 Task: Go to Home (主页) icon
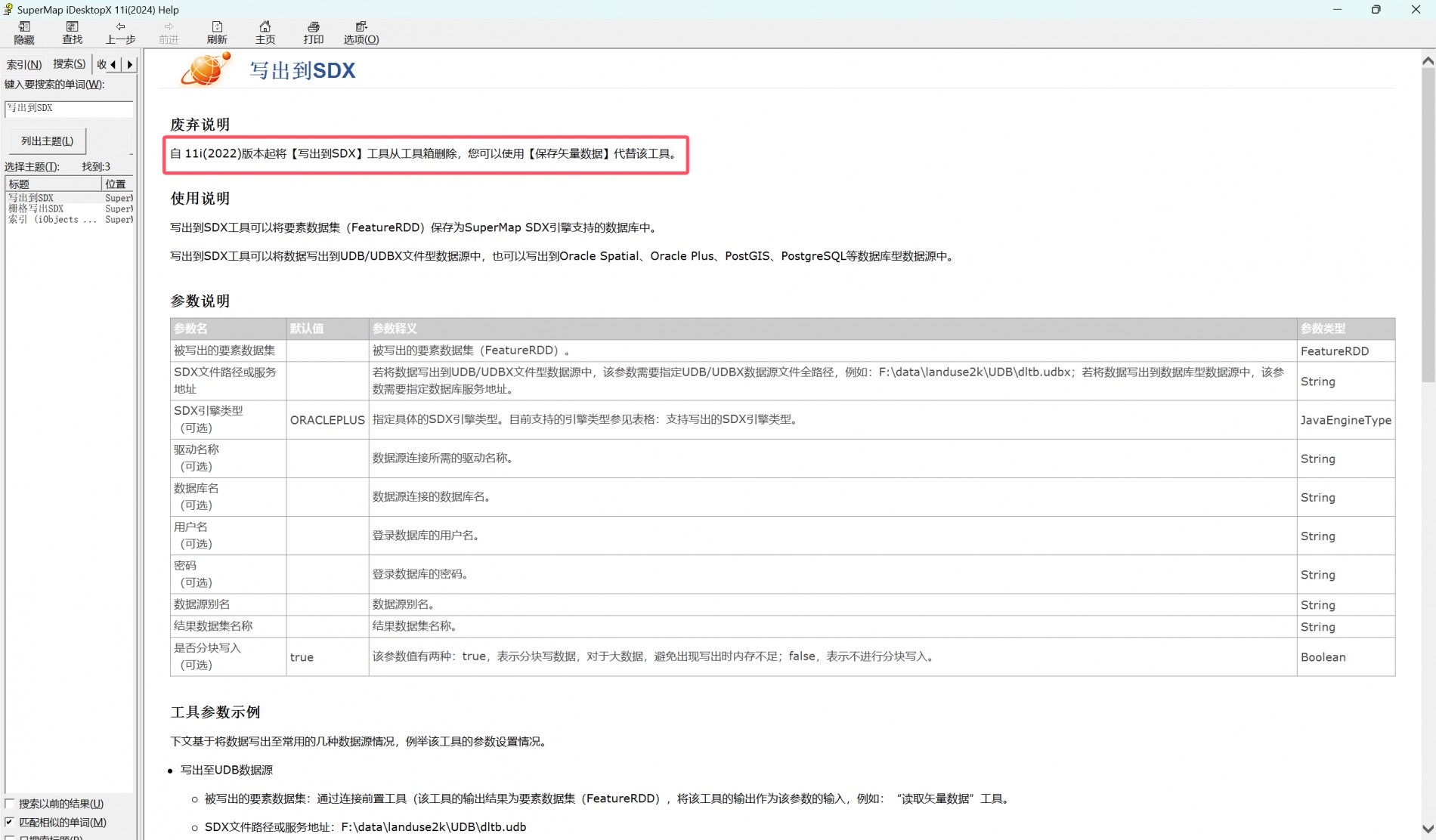coord(265,32)
